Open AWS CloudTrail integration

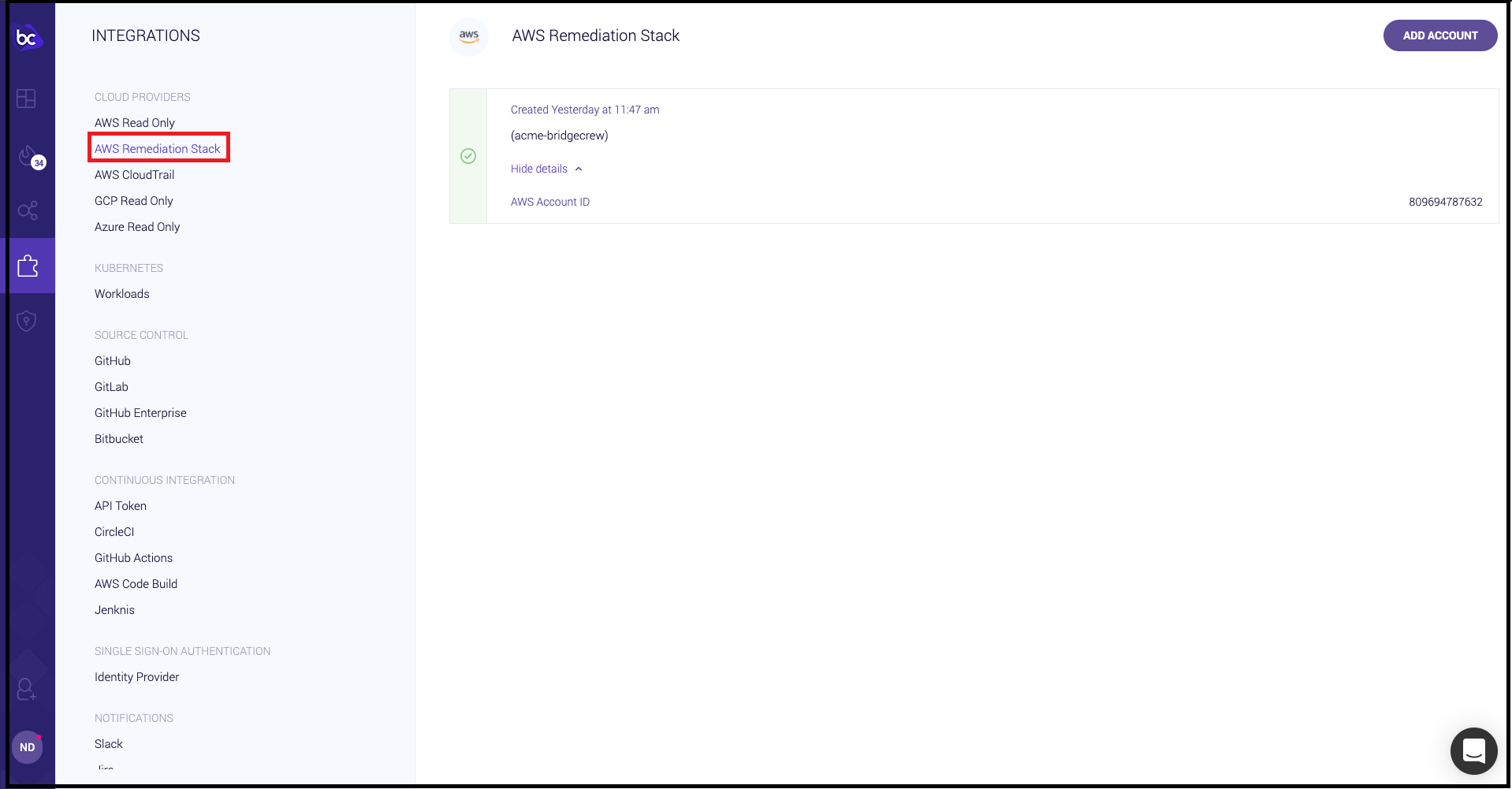(135, 175)
